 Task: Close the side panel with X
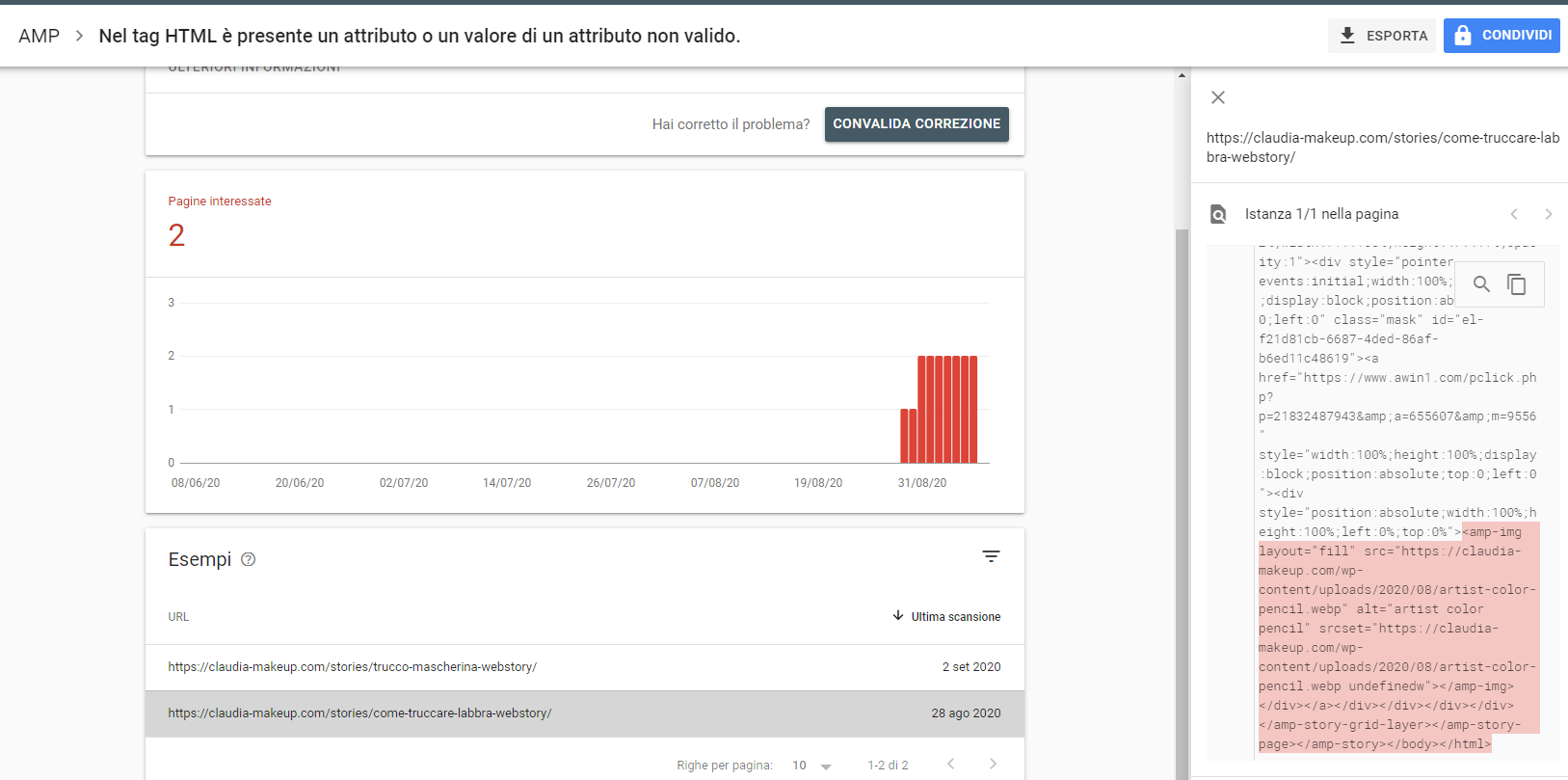point(1218,97)
